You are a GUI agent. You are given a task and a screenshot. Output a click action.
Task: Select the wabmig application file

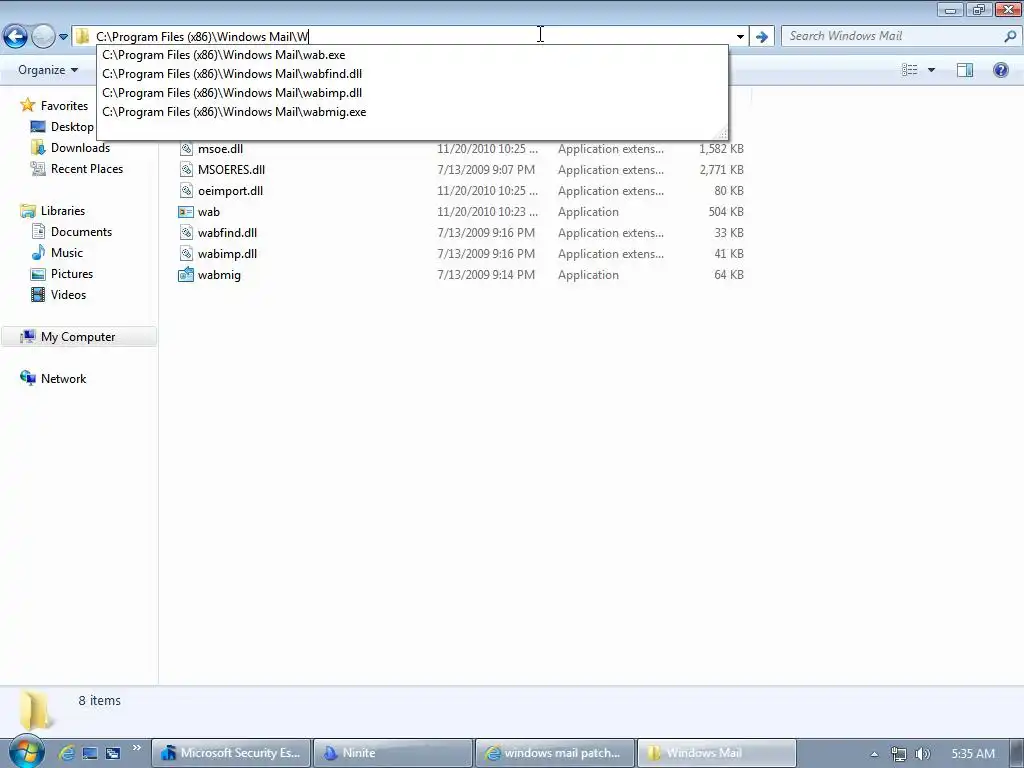[x=219, y=275]
